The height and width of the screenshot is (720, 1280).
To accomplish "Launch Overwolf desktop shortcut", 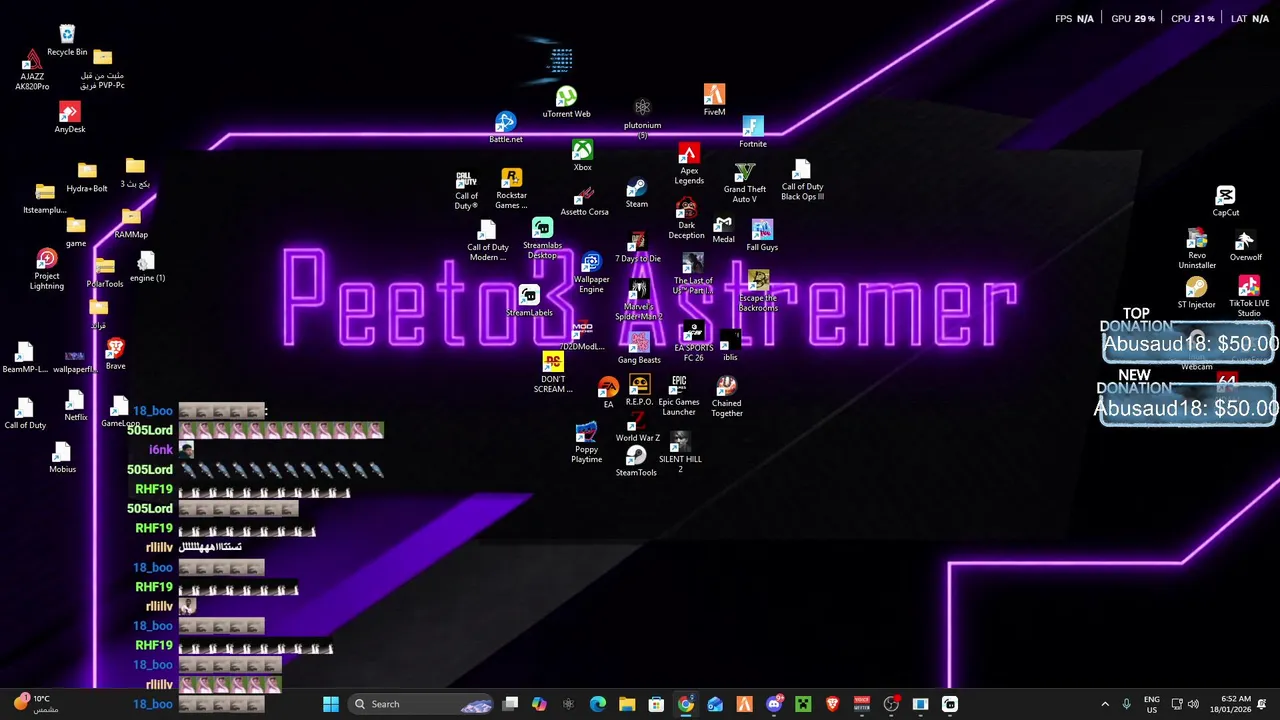I will (1245, 246).
